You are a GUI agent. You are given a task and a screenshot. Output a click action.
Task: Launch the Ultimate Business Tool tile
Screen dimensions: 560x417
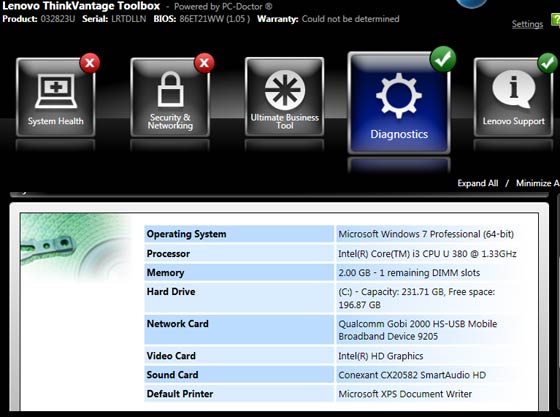click(285, 97)
